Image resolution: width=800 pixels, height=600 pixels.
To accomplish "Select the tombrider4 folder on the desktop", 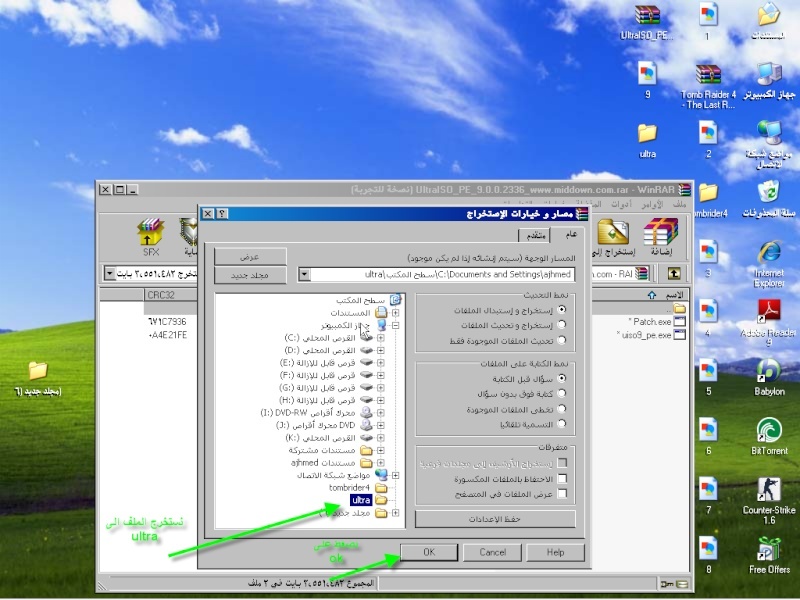I will click(x=708, y=200).
